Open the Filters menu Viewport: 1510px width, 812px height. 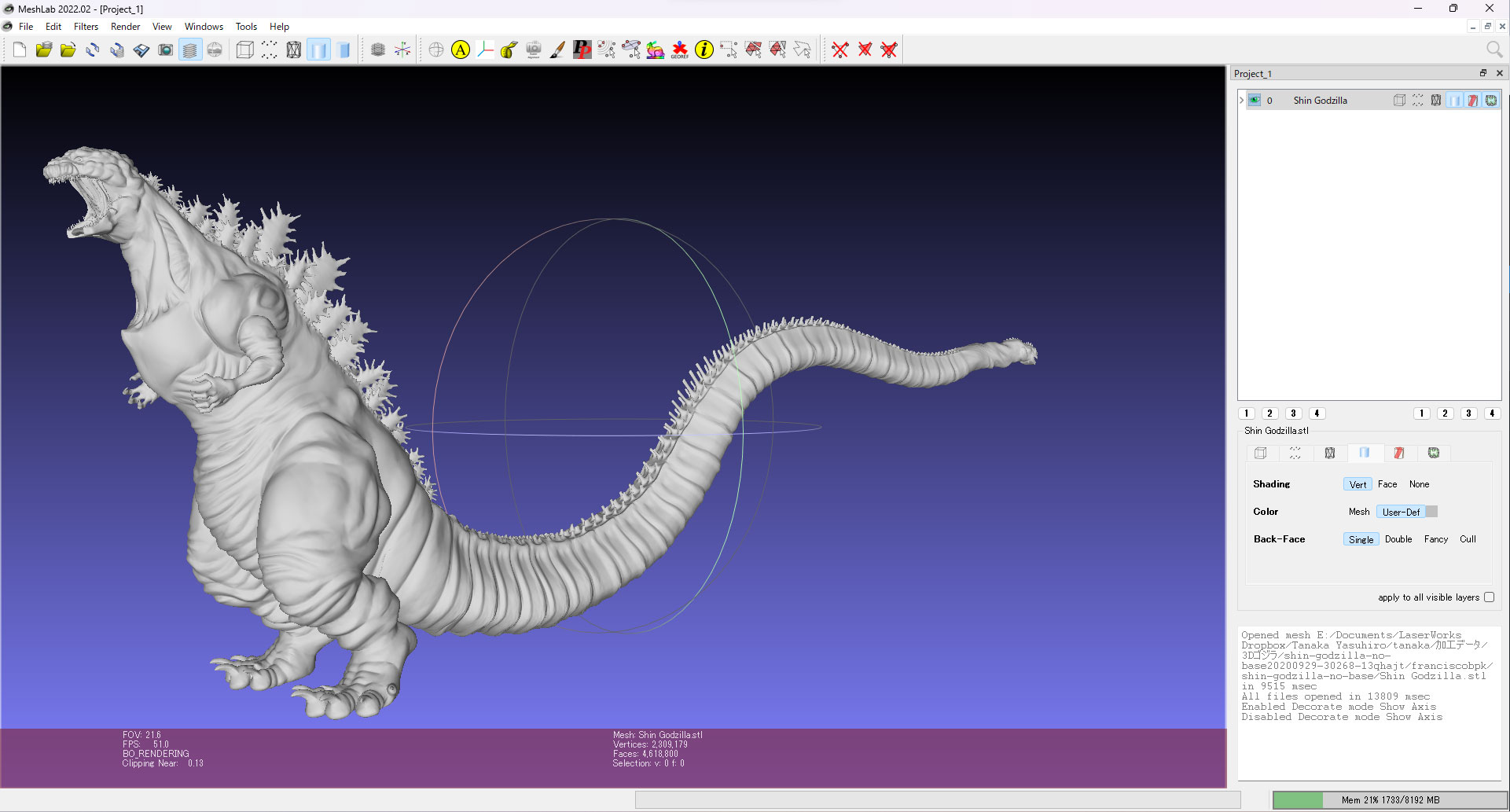(x=86, y=27)
